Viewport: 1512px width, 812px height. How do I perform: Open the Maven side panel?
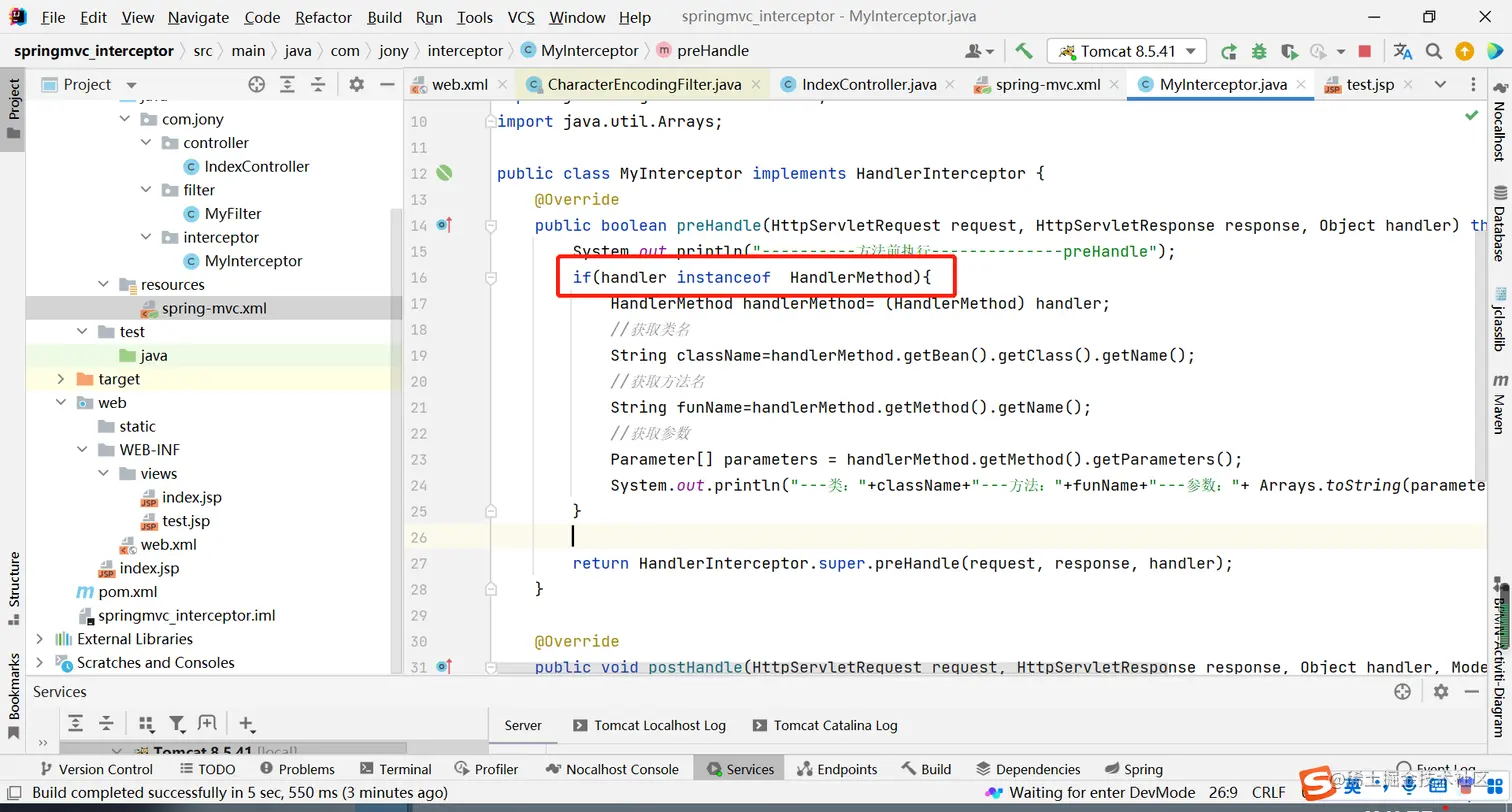(x=1500, y=403)
